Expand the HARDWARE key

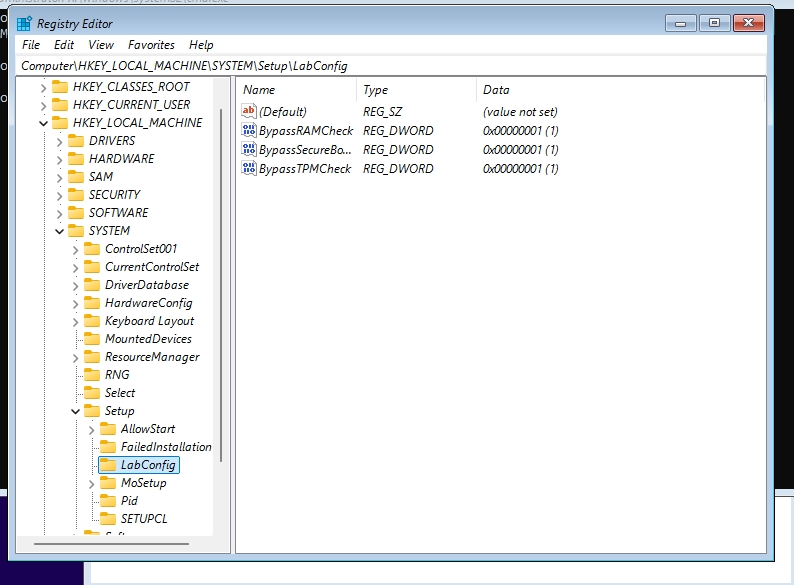(60, 160)
